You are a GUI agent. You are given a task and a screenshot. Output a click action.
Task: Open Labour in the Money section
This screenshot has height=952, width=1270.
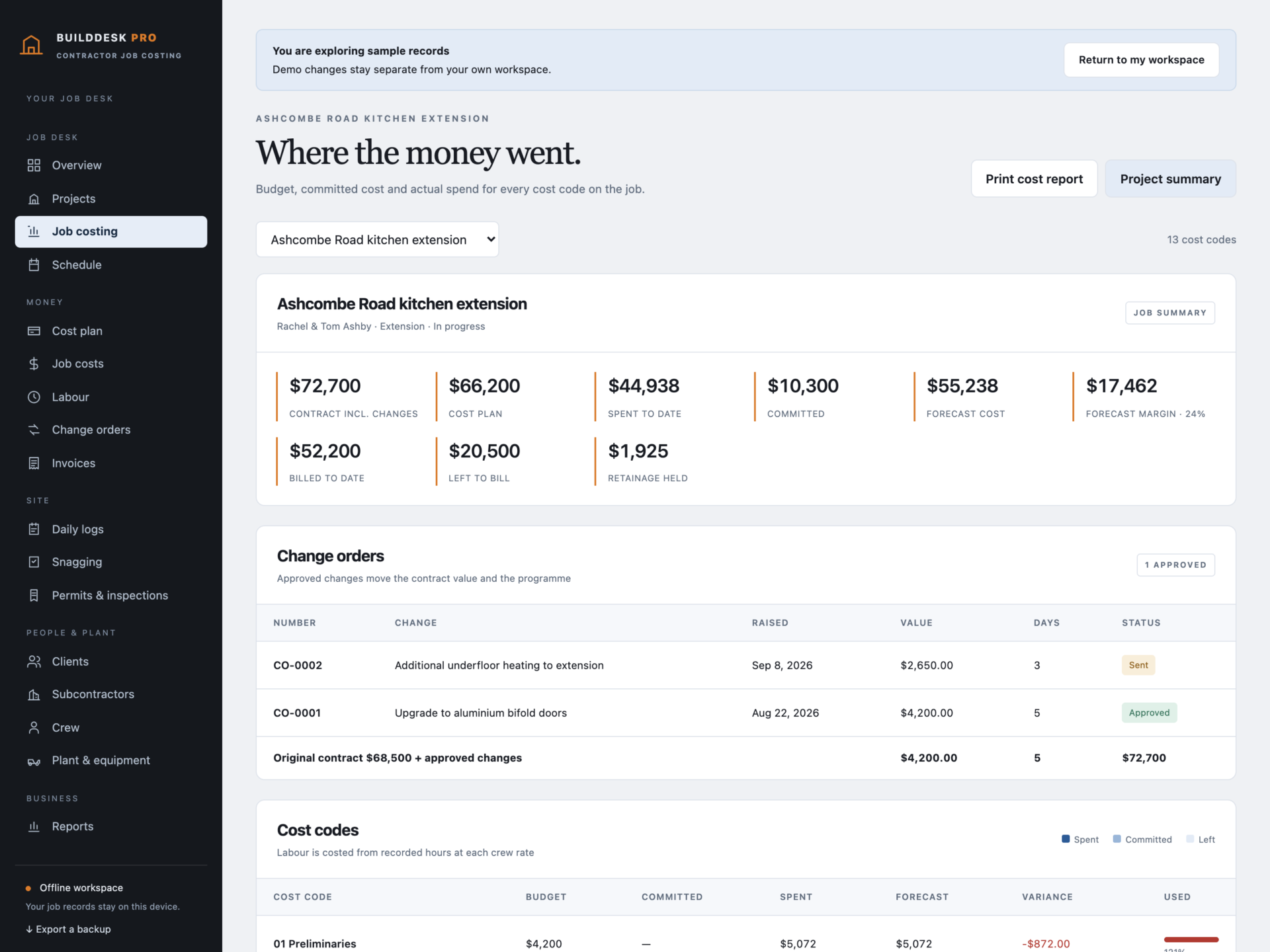[111, 397]
